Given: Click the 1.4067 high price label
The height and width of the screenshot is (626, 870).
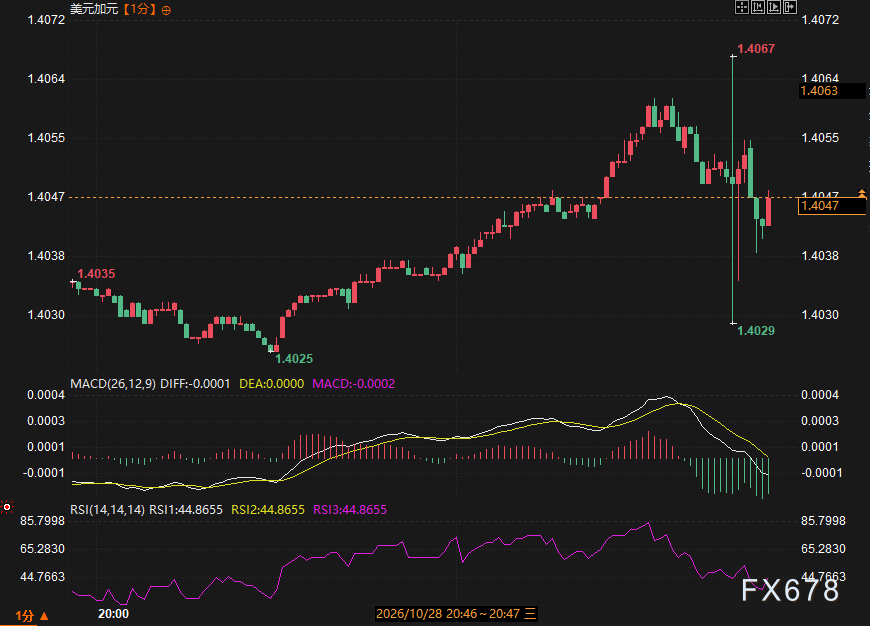Looking at the screenshot, I should pos(756,49).
